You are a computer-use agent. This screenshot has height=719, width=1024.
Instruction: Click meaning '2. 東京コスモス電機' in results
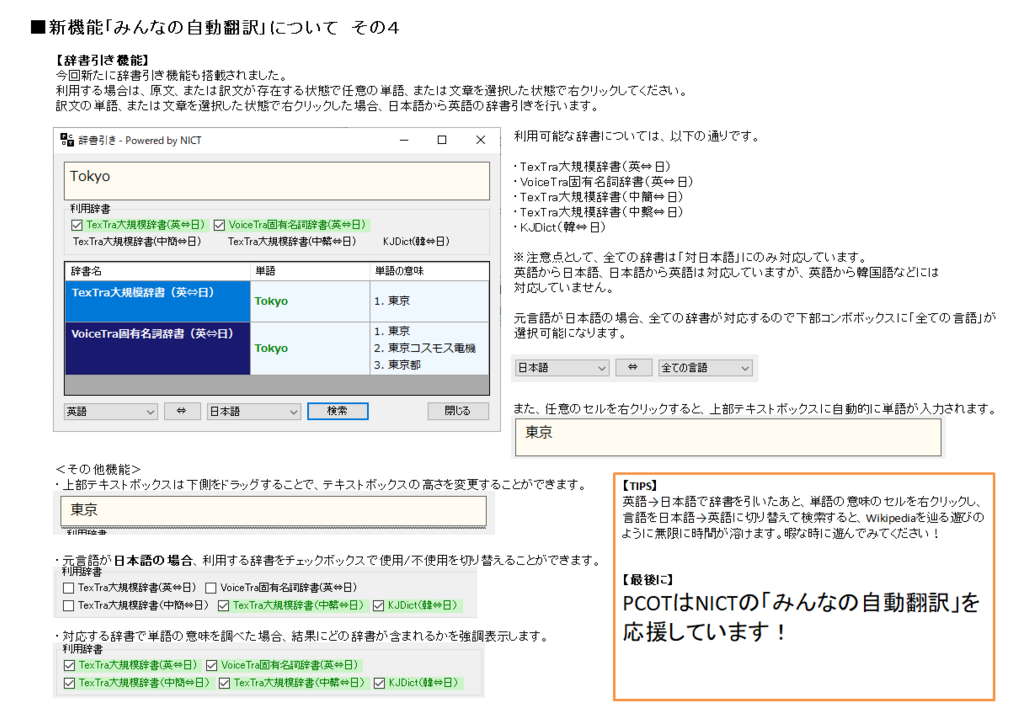[x=424, y=348]
